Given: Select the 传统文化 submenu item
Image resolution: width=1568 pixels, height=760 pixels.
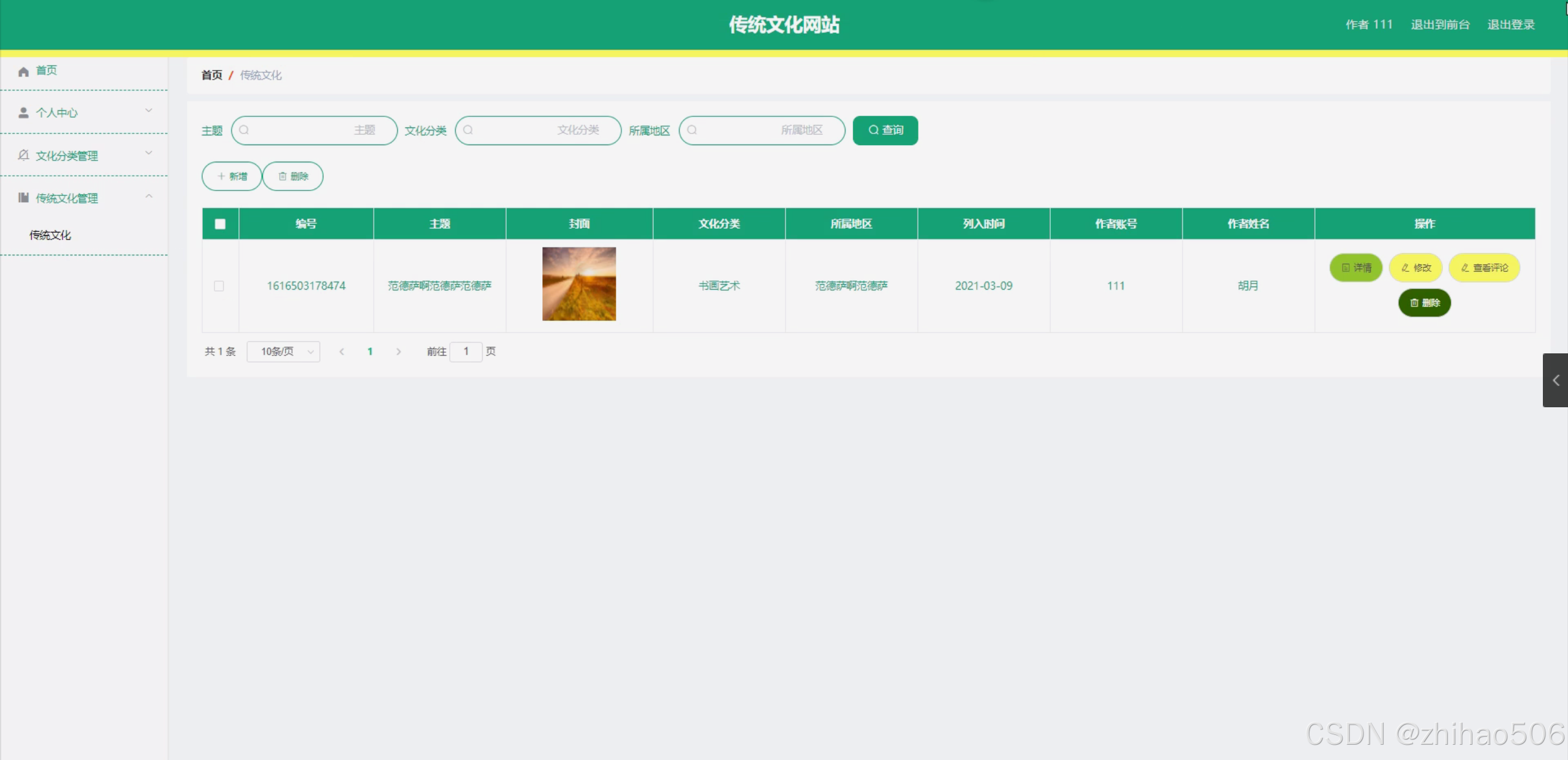Looking at the screenshot, I should (50, 235).
